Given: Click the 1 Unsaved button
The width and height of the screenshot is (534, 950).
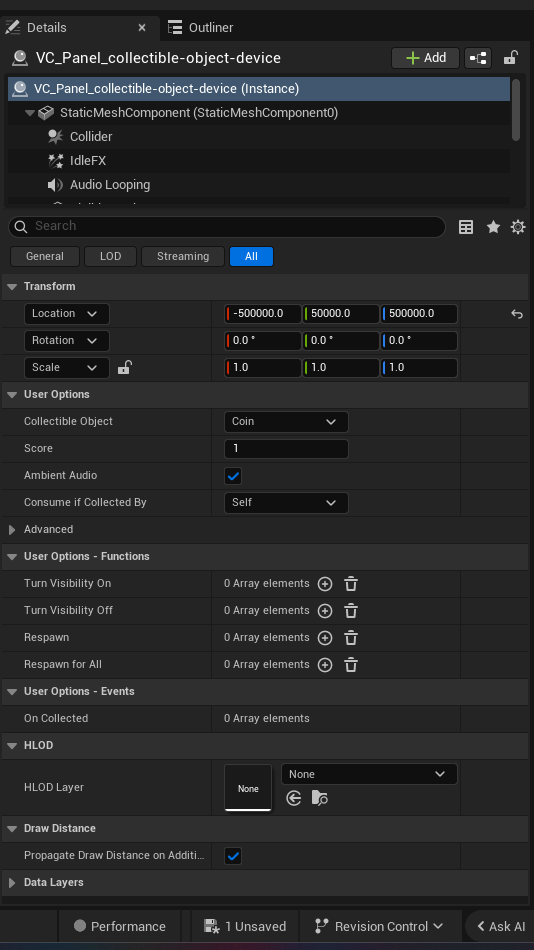Looking at the screenshot, I should click(245, 926).
